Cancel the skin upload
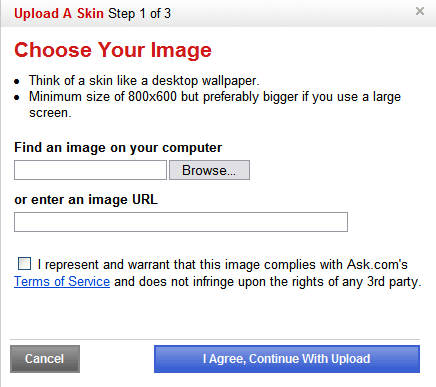The image size is (436, 387). (x=45, y=359)
